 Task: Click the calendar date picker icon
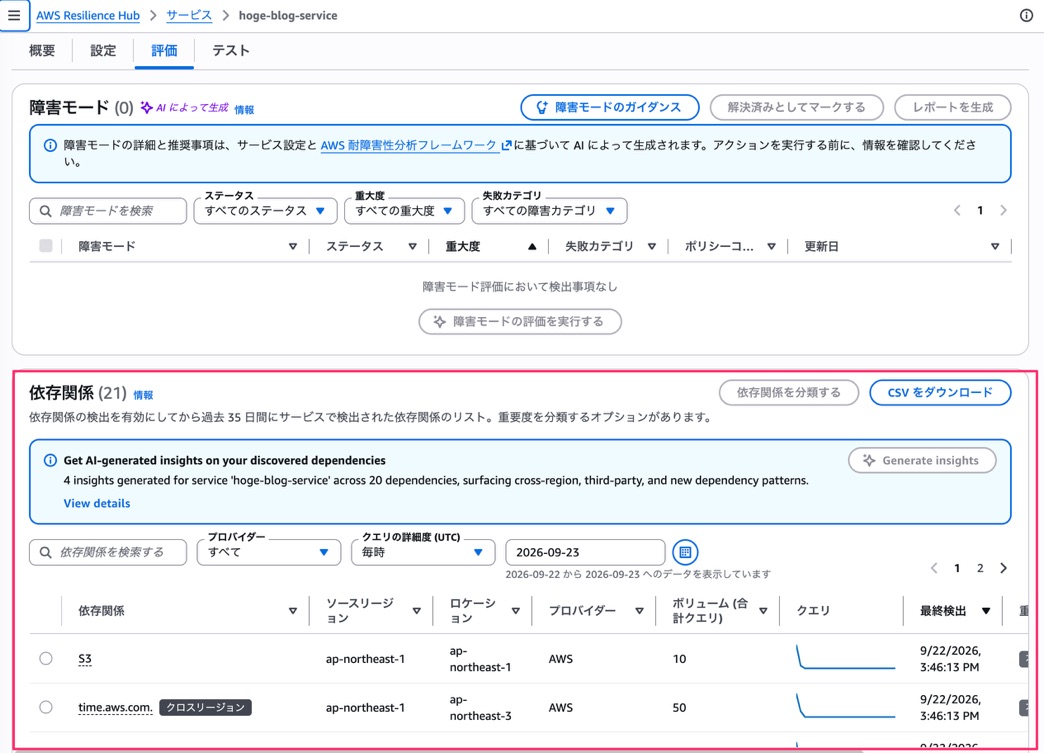[685, 552]
